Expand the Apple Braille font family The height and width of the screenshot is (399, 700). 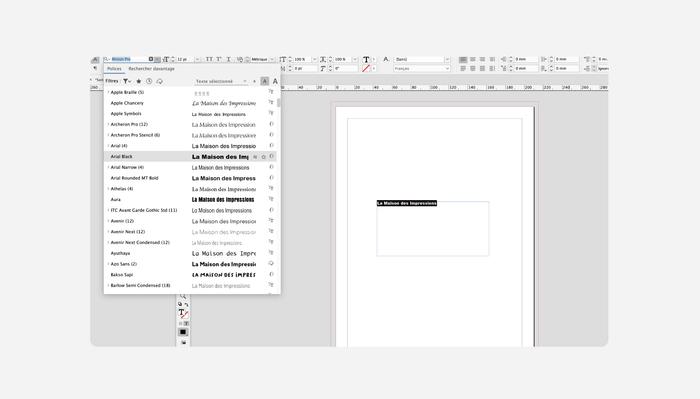click(x=108, y=92)
